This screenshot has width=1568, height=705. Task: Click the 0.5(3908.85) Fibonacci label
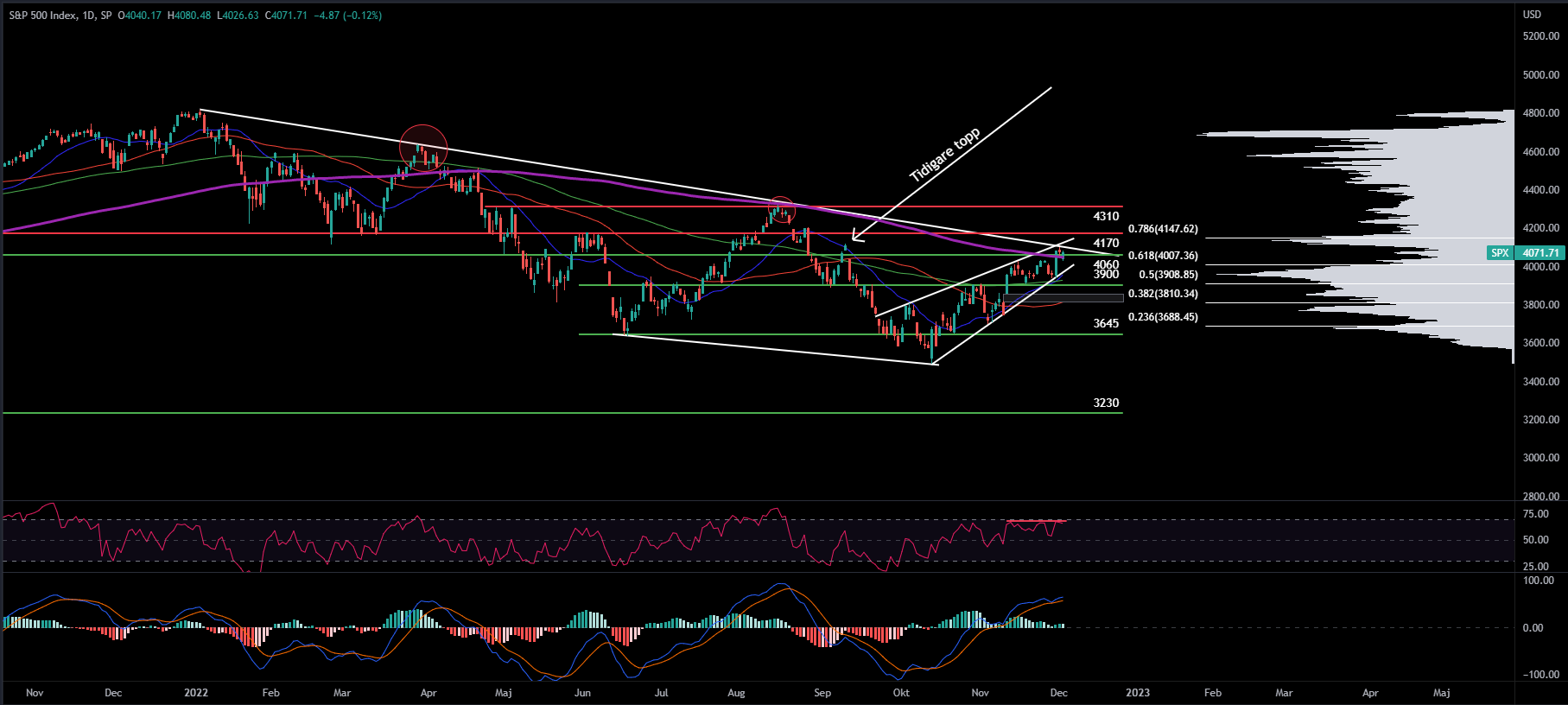[1168, 275]
